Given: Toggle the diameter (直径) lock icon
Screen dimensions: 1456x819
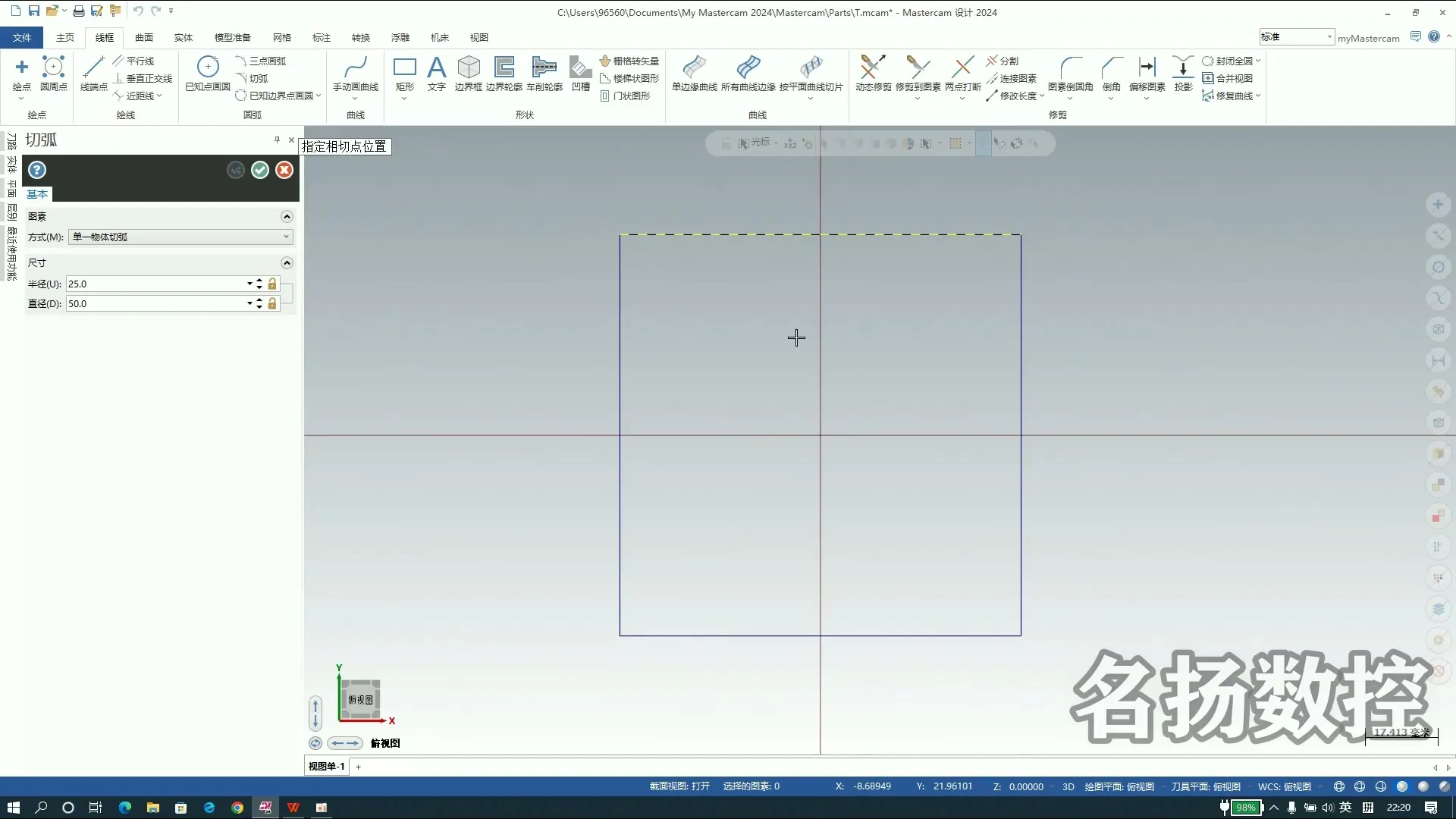Looking at the screenshot, I should (272, 303).
